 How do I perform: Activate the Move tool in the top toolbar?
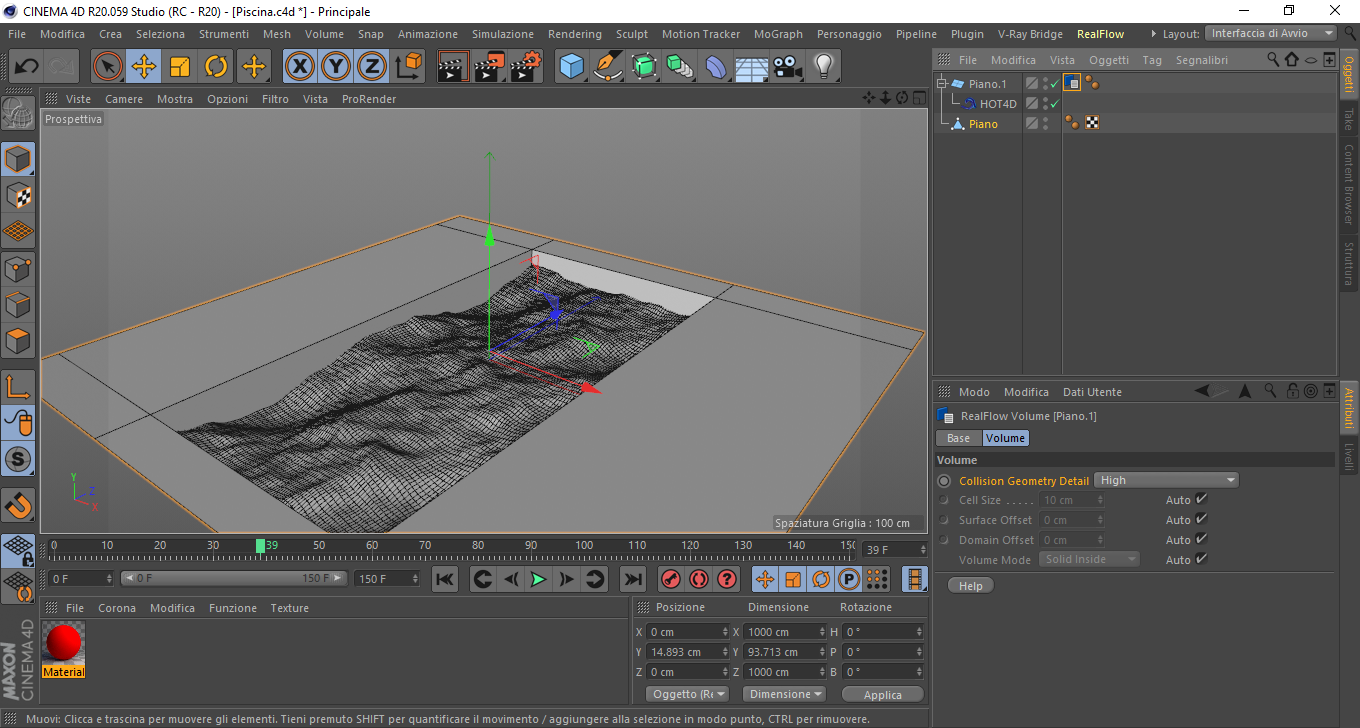144,67
